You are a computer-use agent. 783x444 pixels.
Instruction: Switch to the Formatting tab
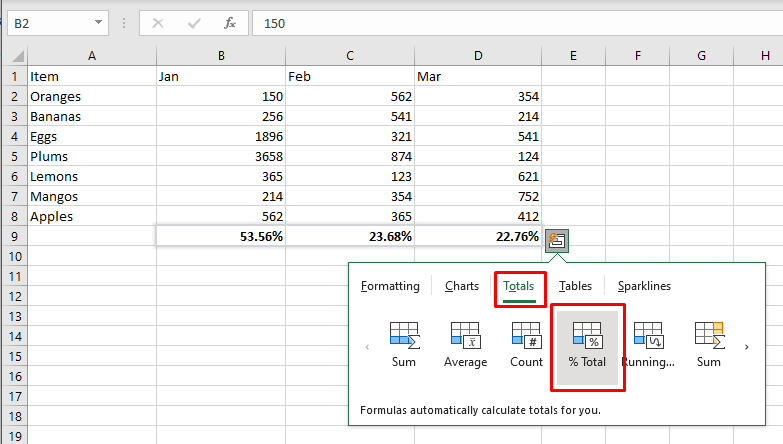point(390,286)
